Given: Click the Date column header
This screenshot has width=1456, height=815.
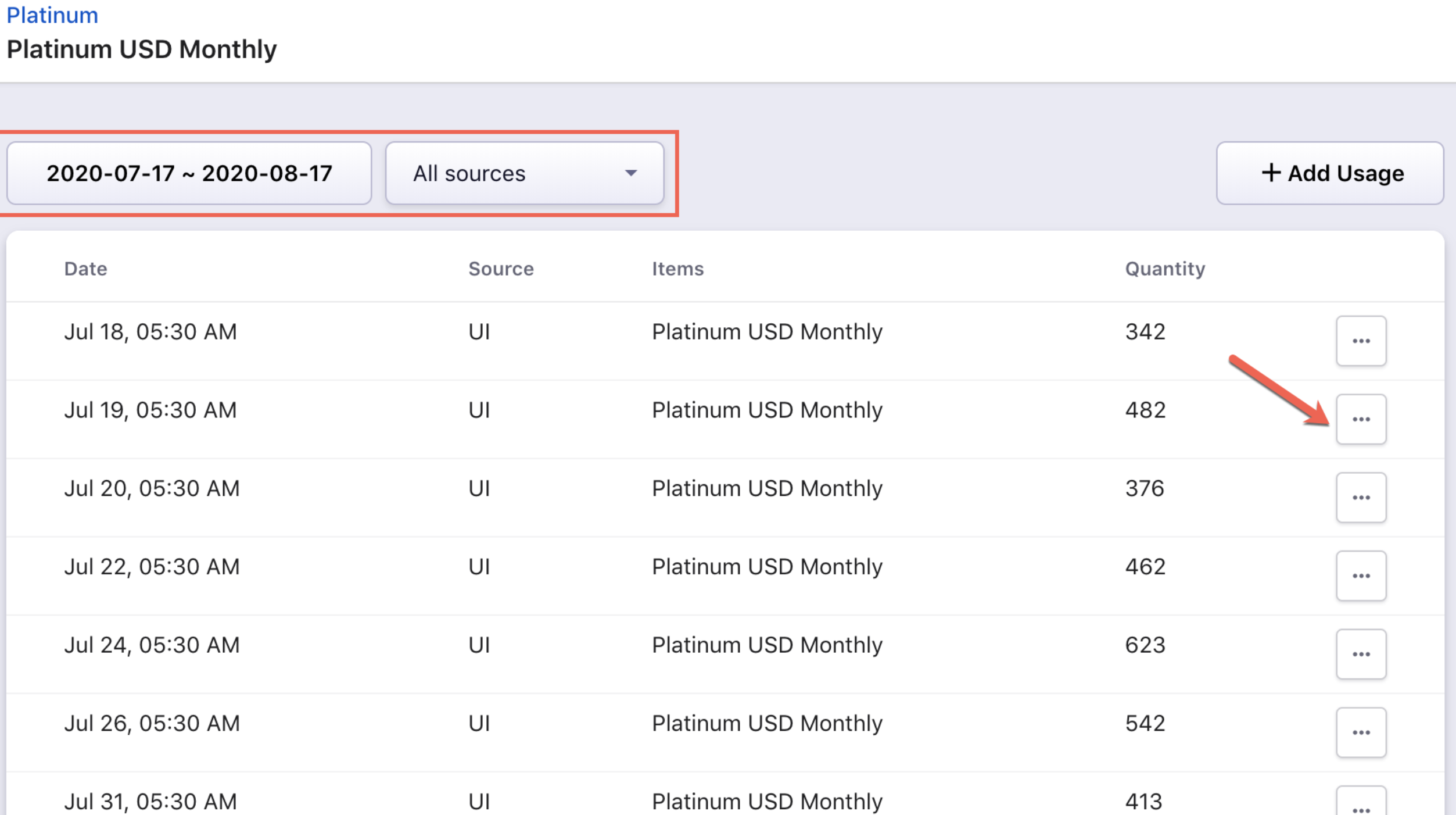Looking at the screenshot, I should (x=85, y=269).
